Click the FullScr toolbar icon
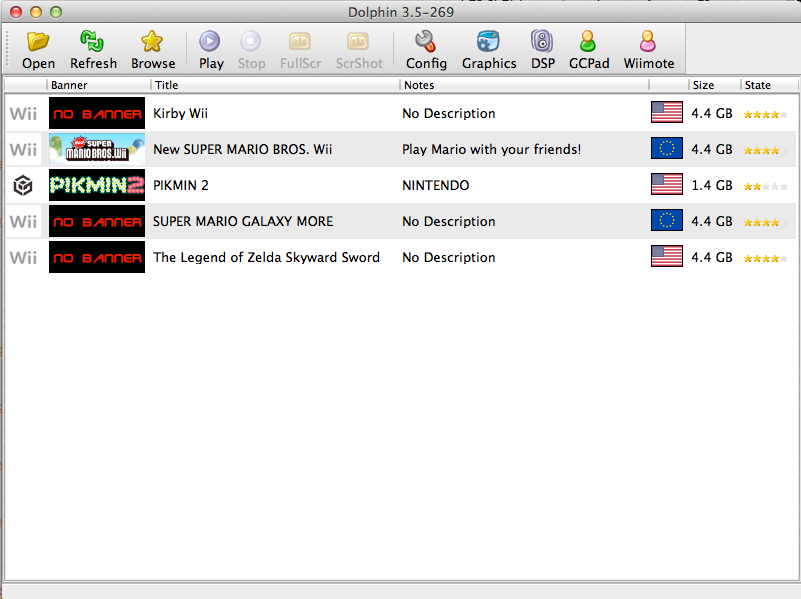The image size is (801, 599). coord(300,41)
